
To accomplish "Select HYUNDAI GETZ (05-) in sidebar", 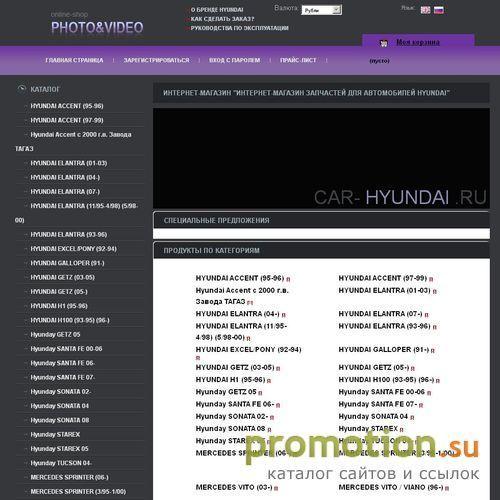I will point(59,292).
